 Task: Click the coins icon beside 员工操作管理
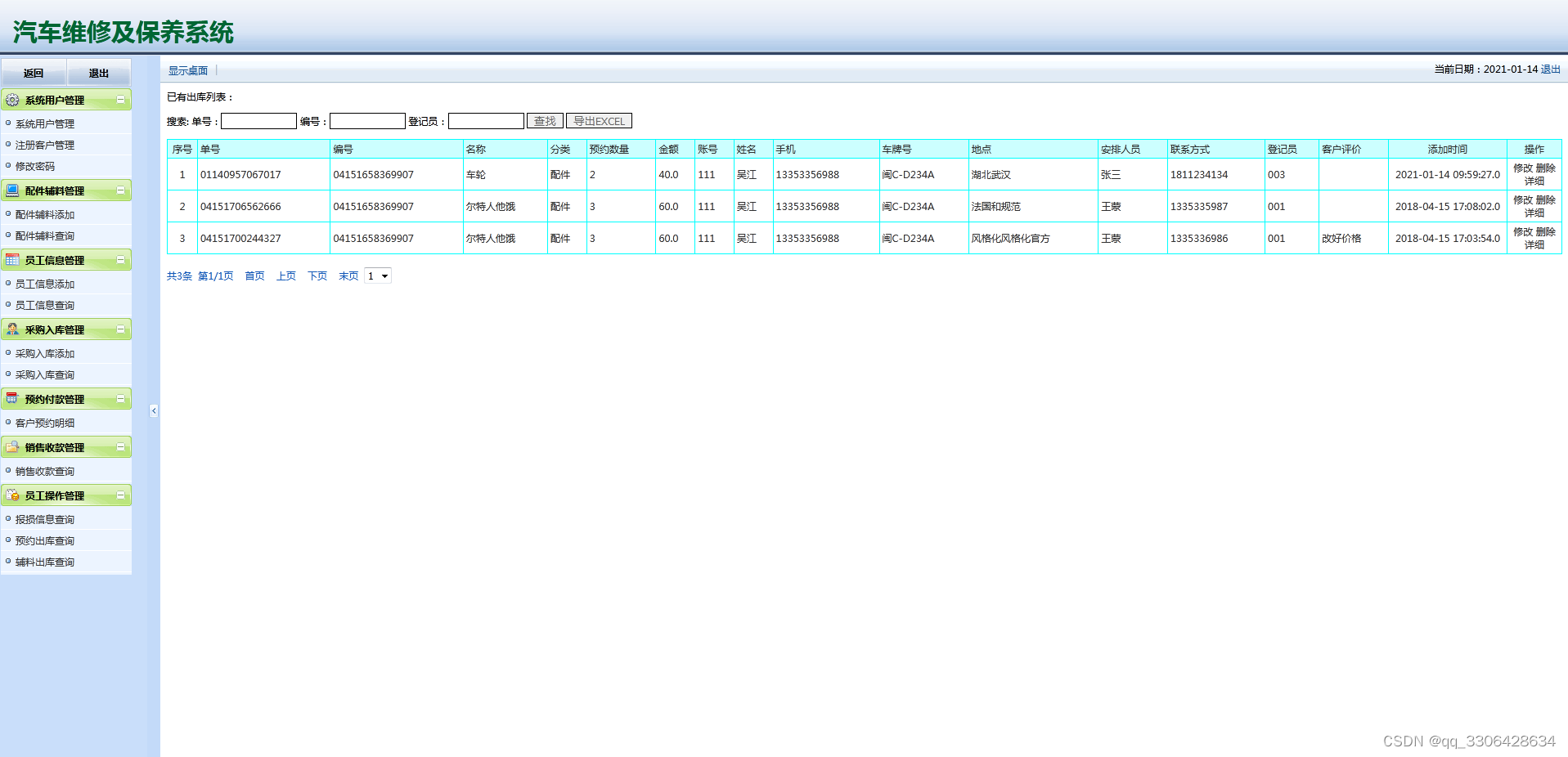[12, 495]
